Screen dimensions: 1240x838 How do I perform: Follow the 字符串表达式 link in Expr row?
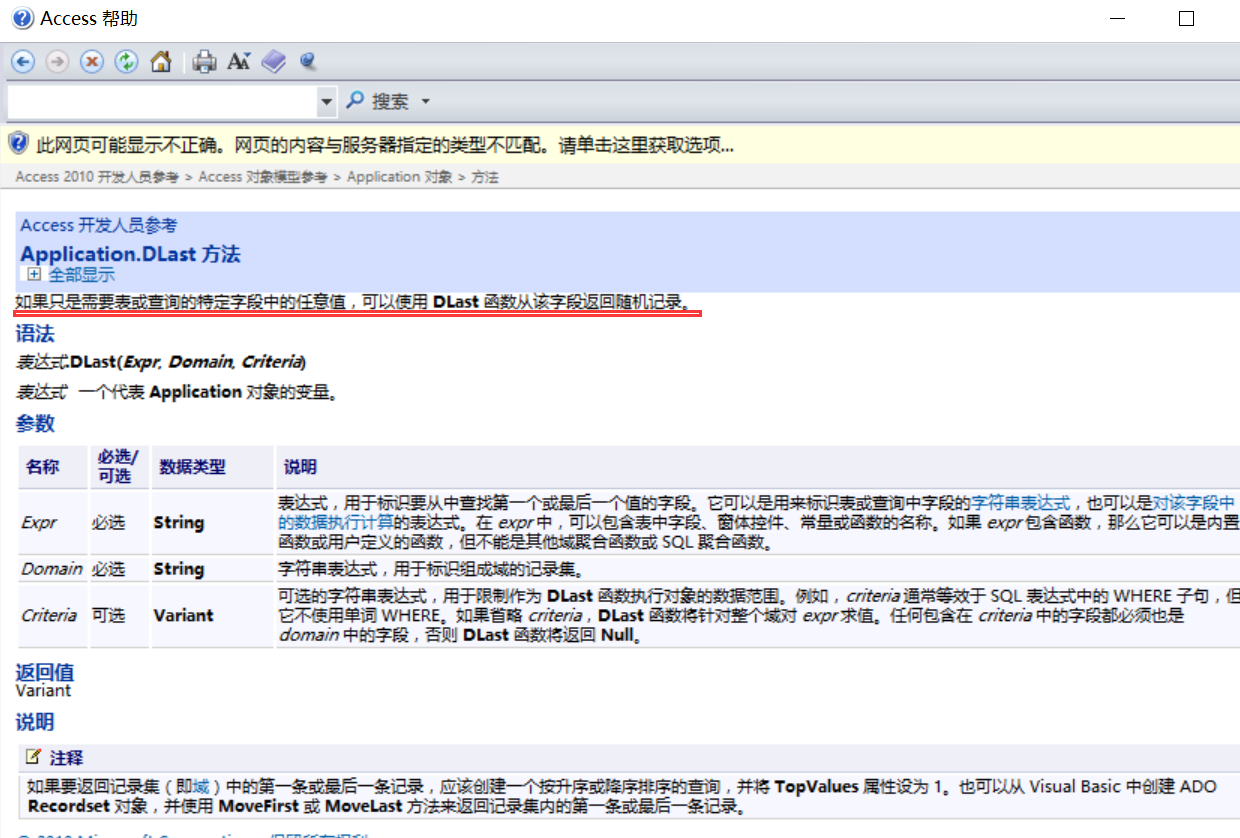[1021, 503]
